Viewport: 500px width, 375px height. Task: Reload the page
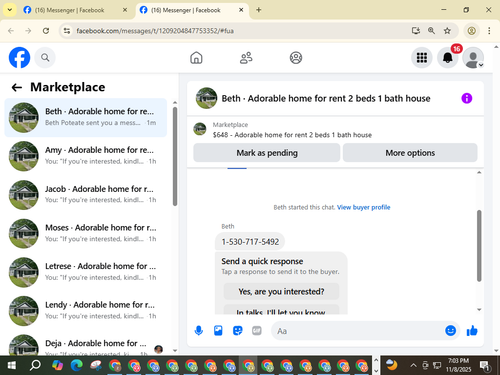point(46,31)
